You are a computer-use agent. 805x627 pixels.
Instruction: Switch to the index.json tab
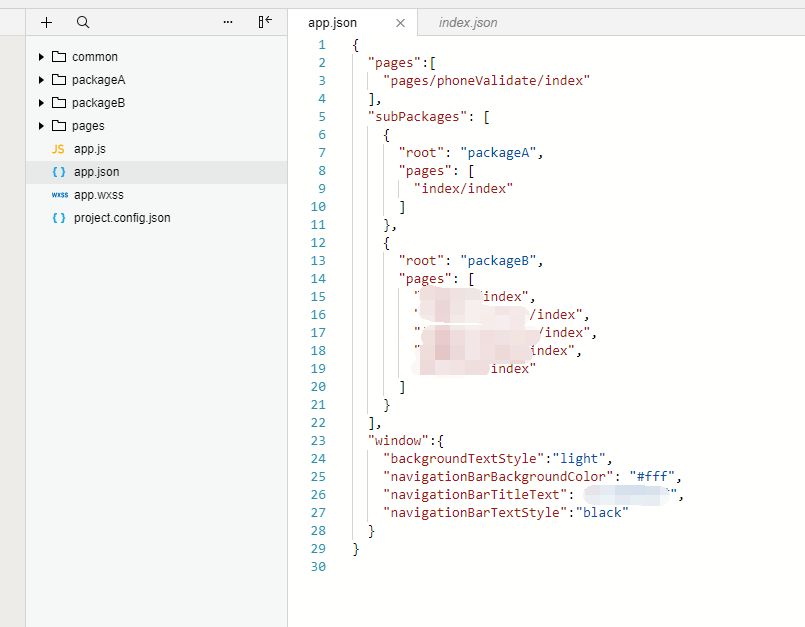pos(467,23)
